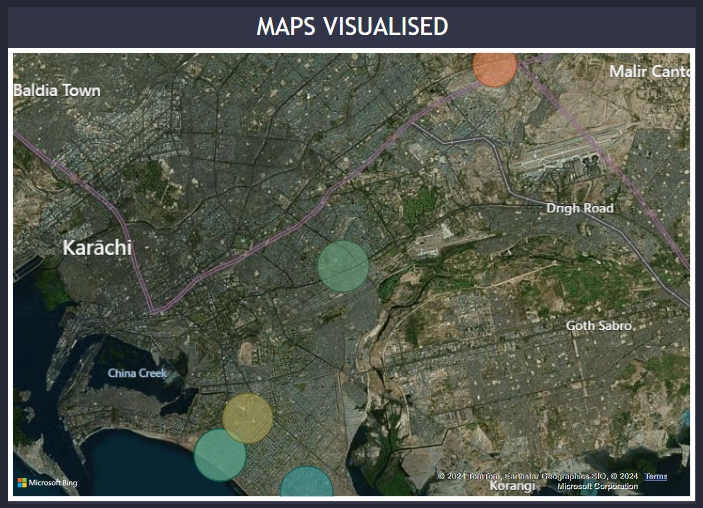The height and width of the screenshot is (508, 703).
Task: Click the Goth Sabro label
Action: (x=599, y=325)
